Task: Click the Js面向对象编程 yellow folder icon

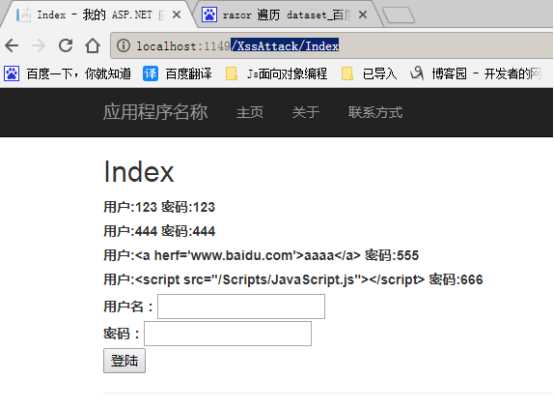Action: (x=231, y=74)
